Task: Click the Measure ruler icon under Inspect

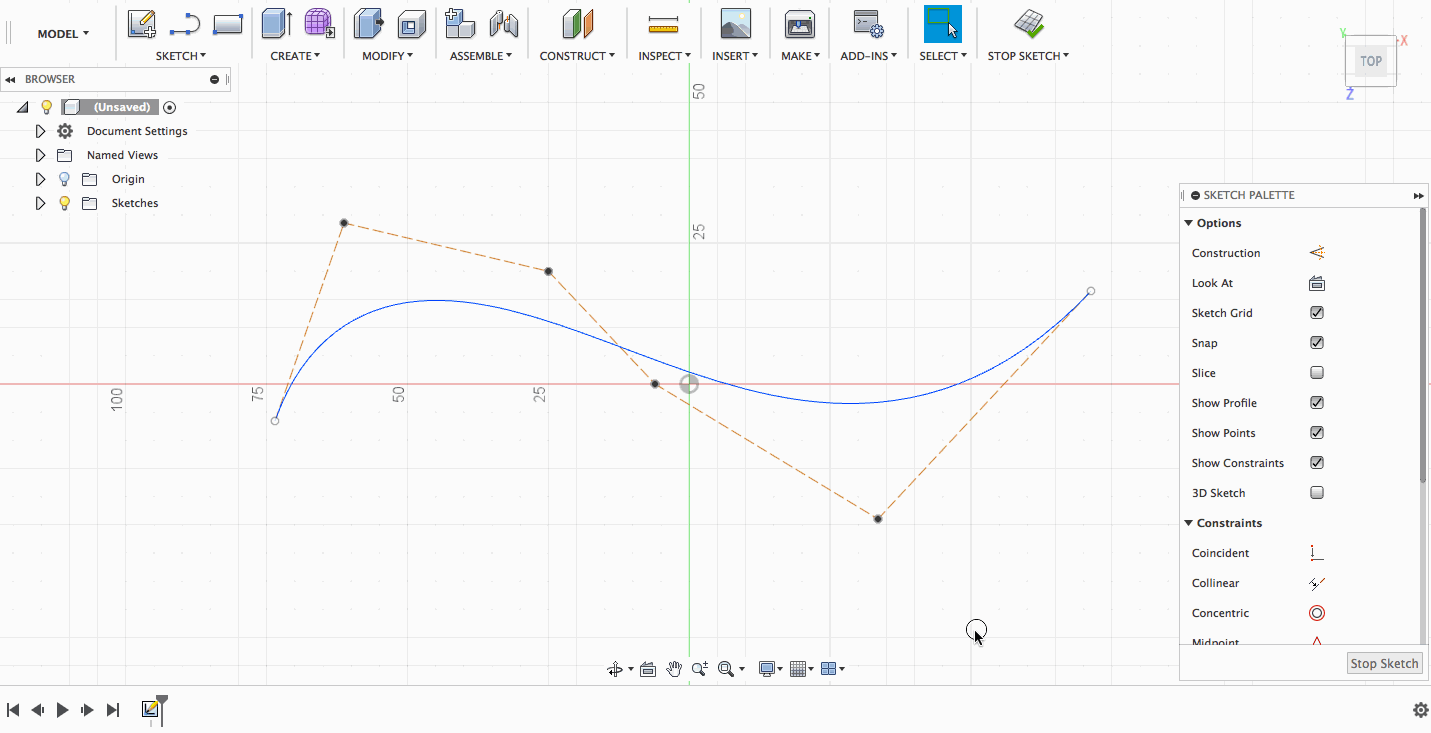Action: point(663,23)
